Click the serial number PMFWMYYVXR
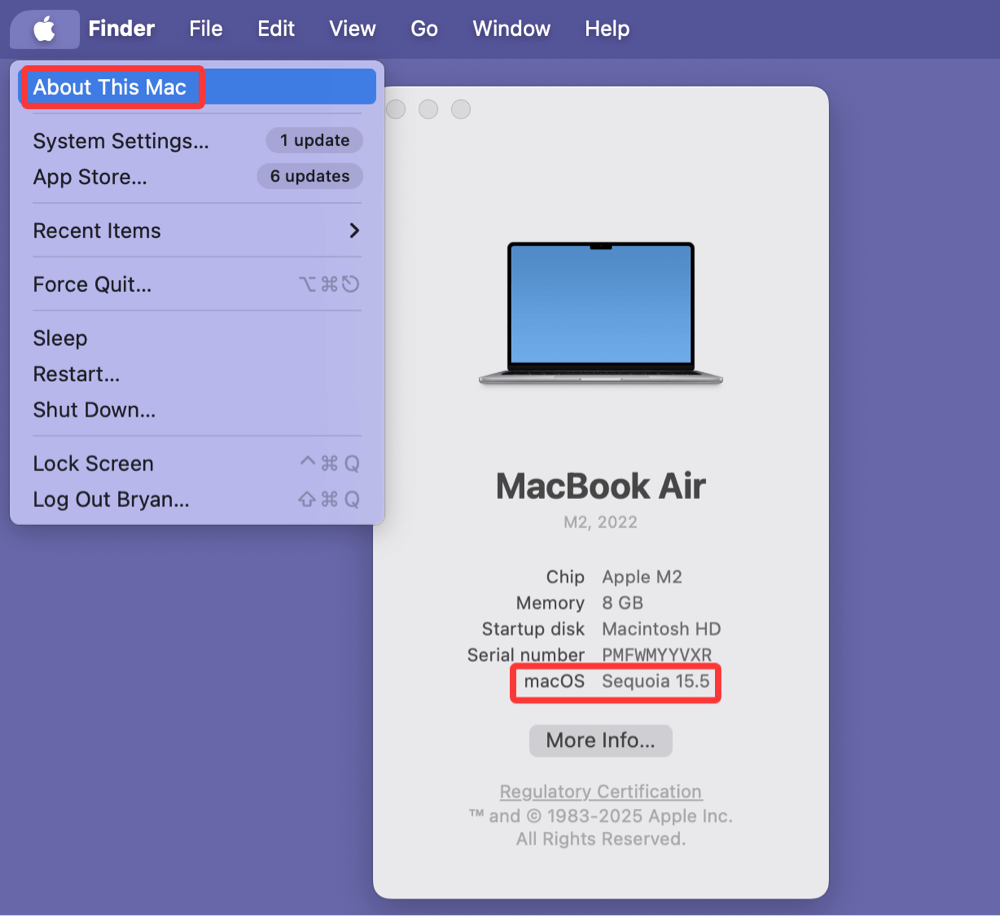 tap(657, 655)
